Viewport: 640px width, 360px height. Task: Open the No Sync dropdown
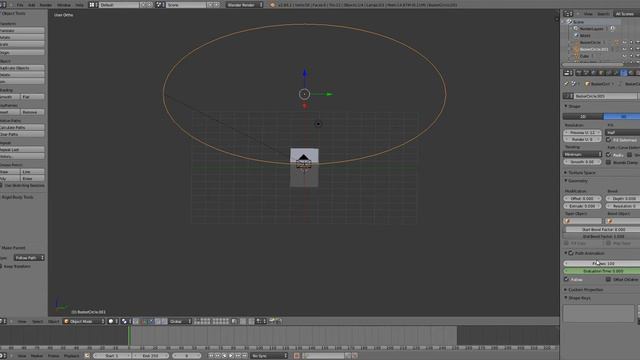[x=269, y=356]
